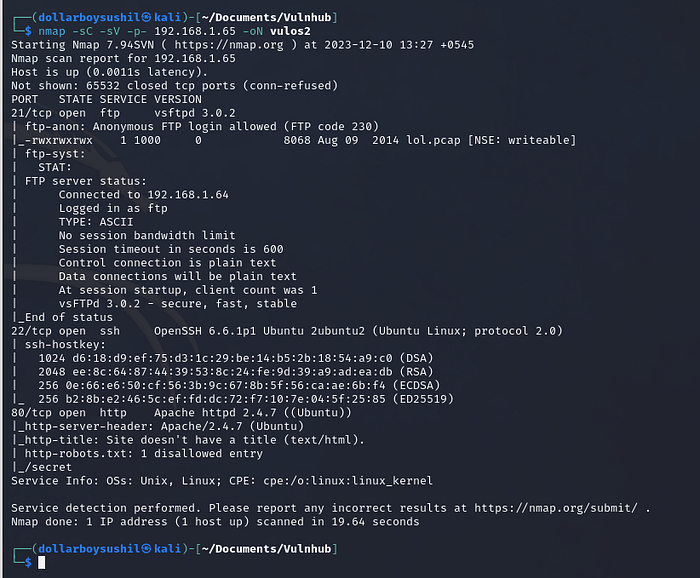Click the 21/tcp port entry
The height and width of the screenshot is (578, 700).
pos(31,114)
